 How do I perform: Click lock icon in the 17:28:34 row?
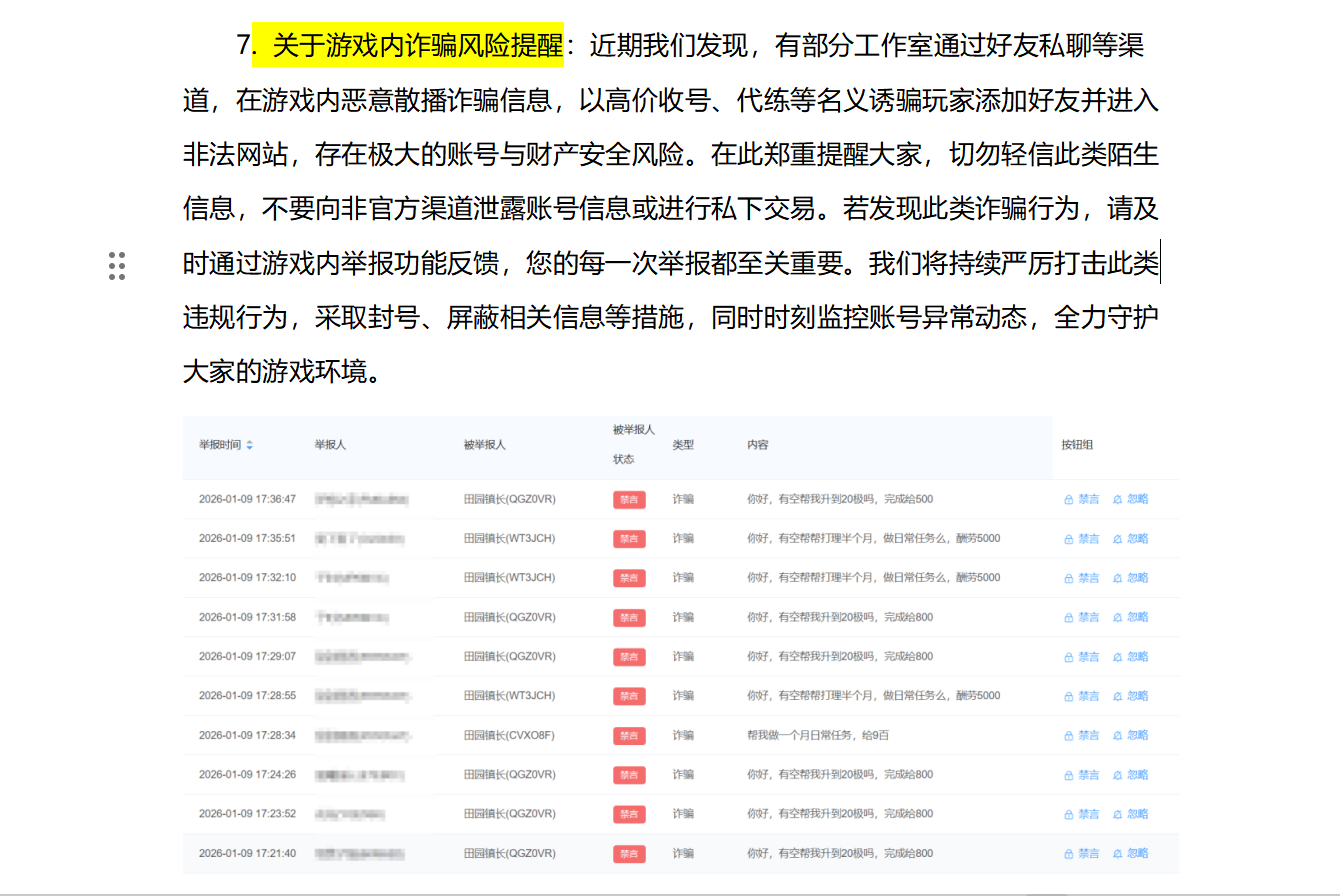(1068, 736)
